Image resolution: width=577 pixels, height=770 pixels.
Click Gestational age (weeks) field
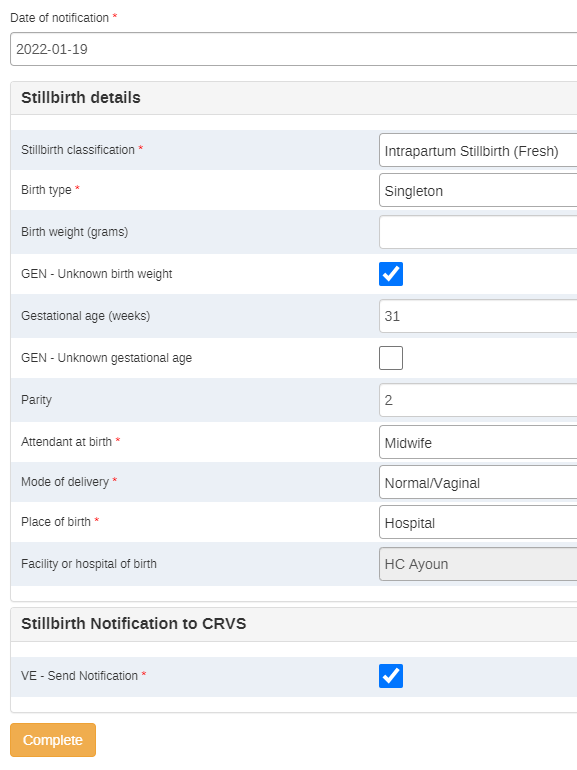[478, 316]
